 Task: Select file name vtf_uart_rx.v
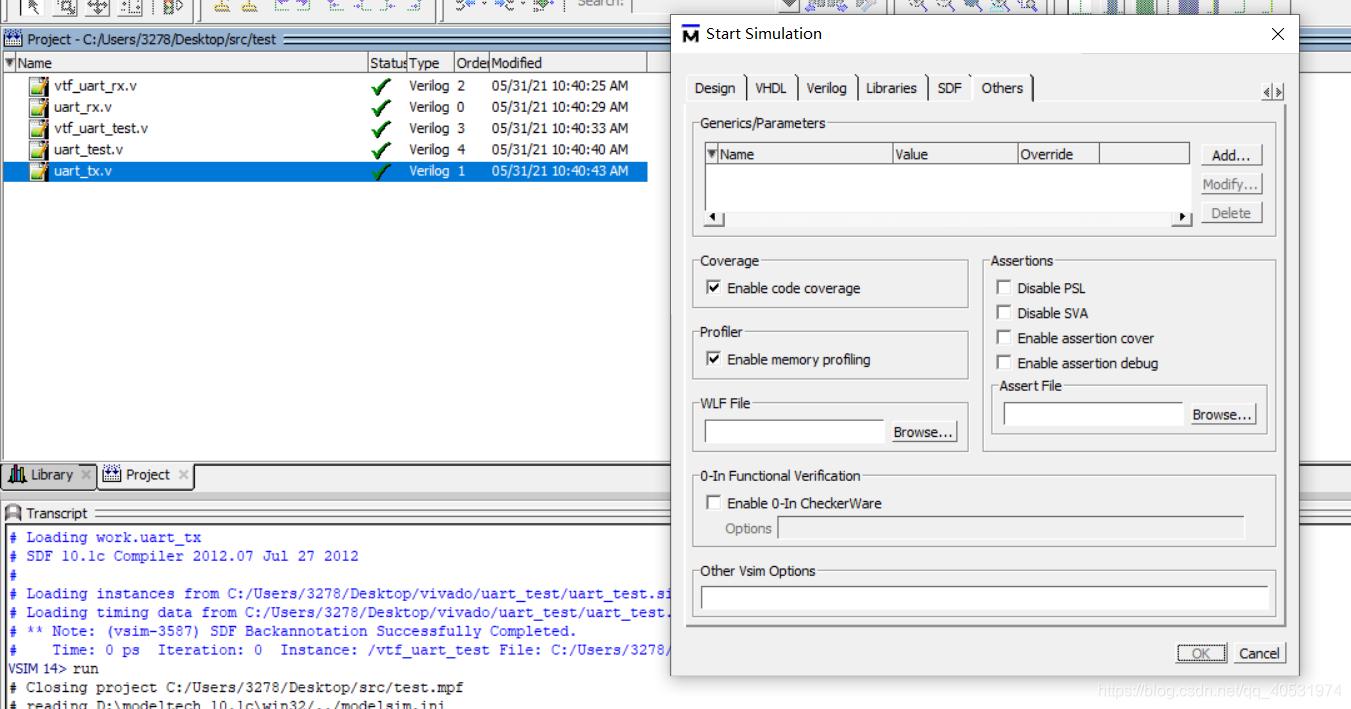tap(95, 86)
